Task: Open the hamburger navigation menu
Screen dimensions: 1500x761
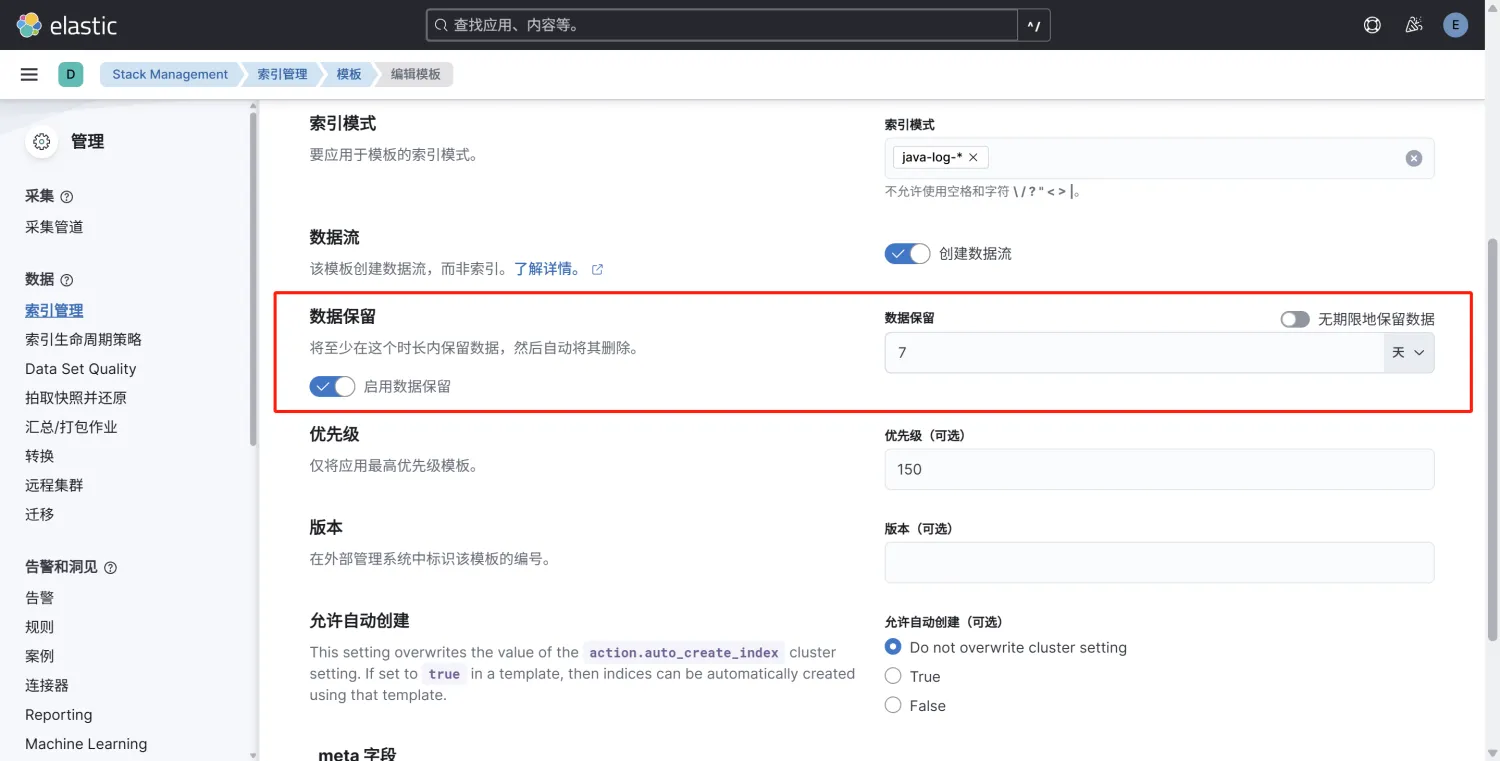Action: click(x=29, y=75)
